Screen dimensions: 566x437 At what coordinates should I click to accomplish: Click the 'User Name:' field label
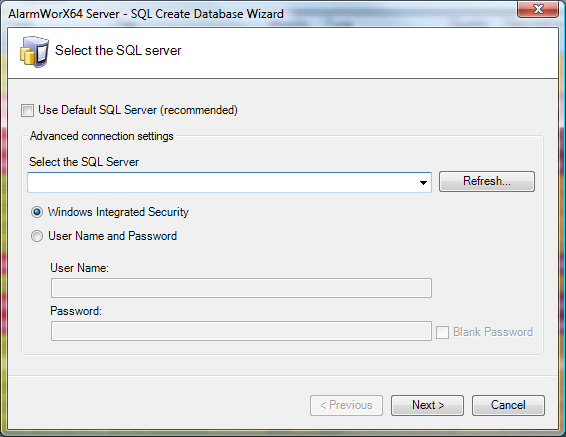tap(79, 268)
